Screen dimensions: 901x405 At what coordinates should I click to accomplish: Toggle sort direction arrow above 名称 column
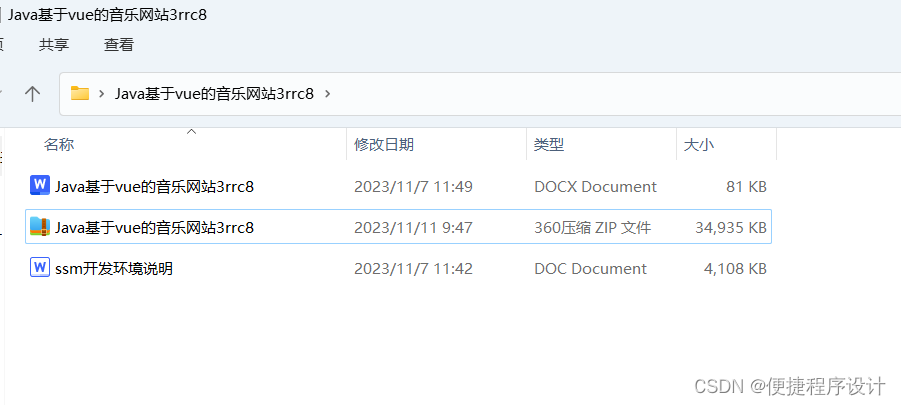[x=192, y=132]
